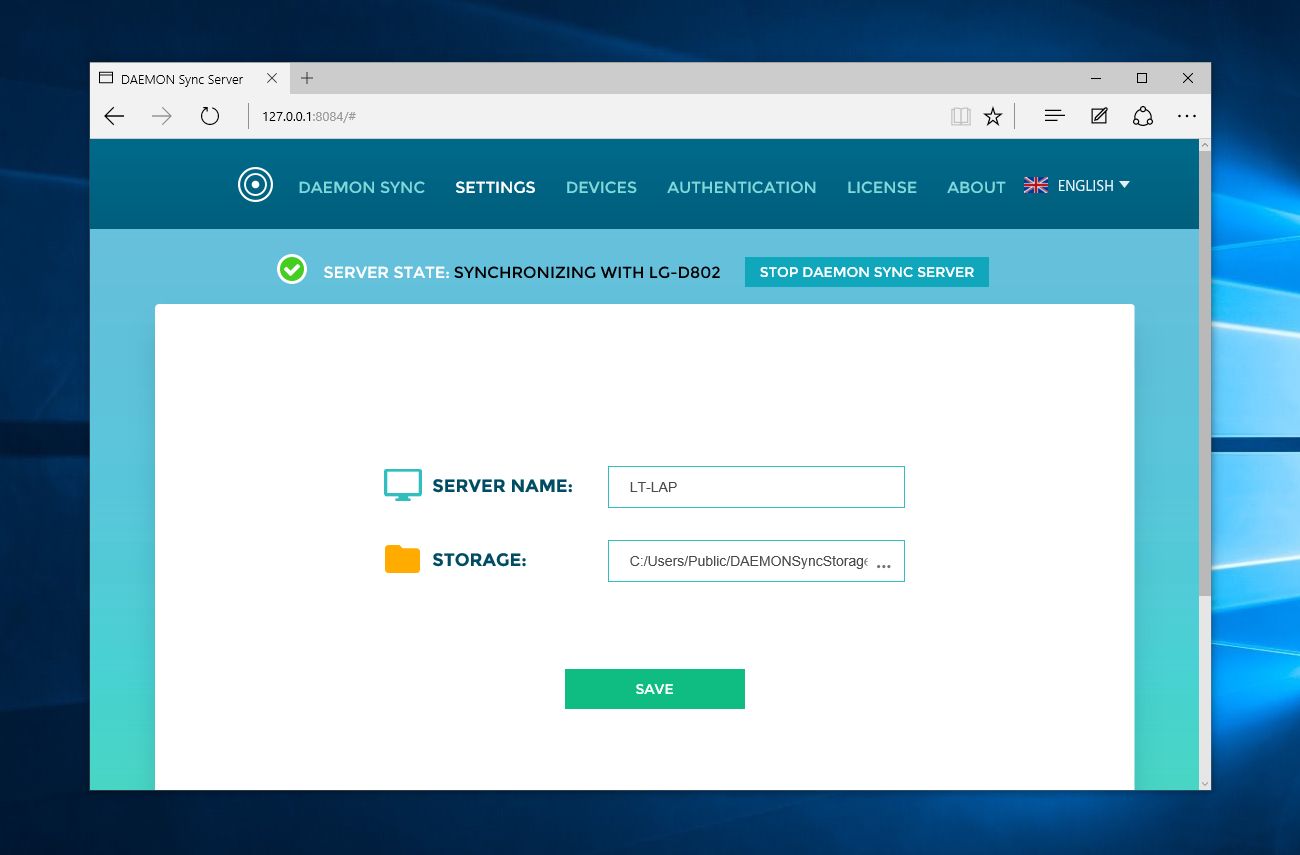The width and height of the screenshot is (1300, 855).
Task: Click the Share icon in Edge toolbar
Action: 1143,116
